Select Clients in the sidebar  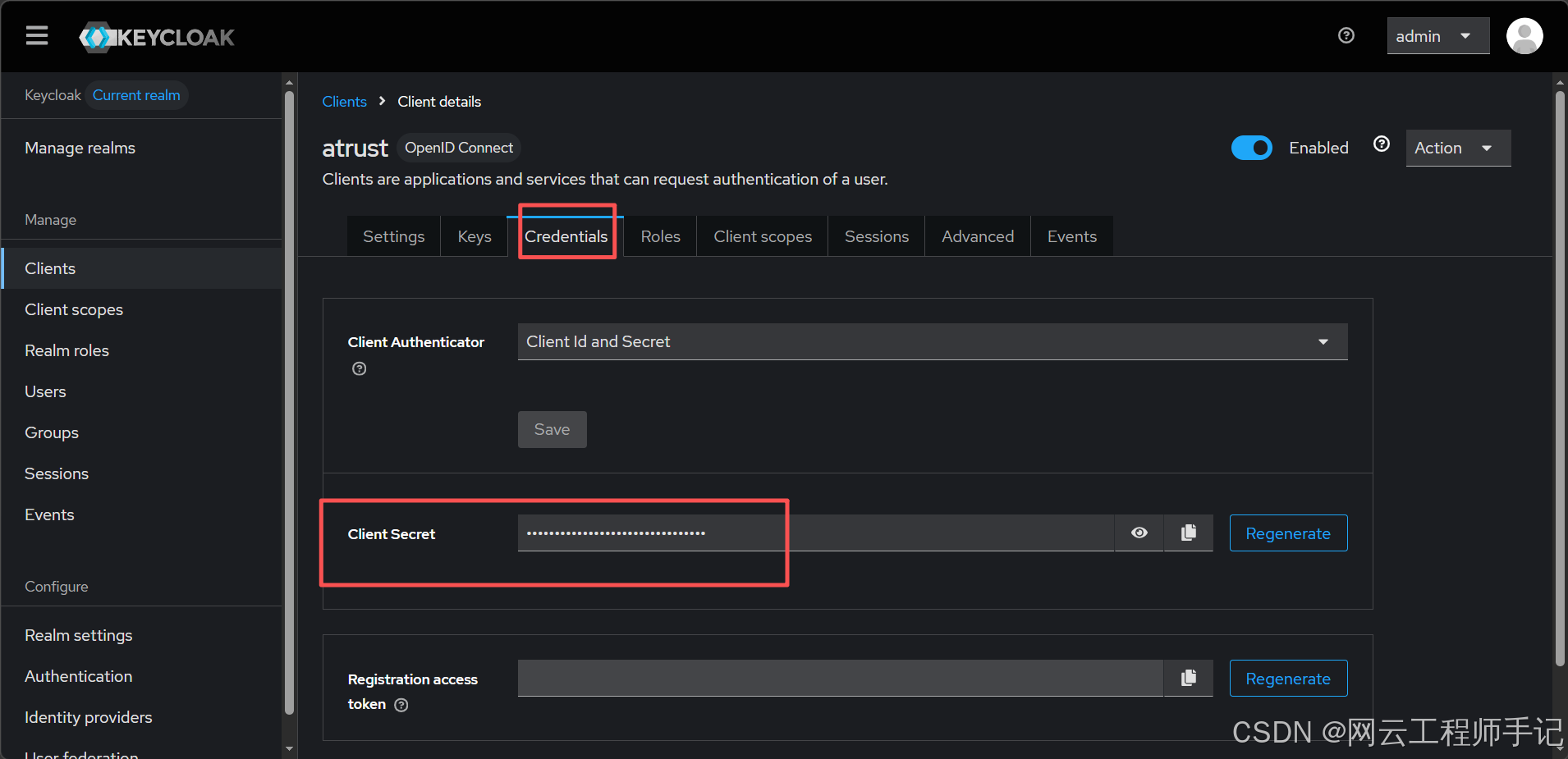[141, 268]
